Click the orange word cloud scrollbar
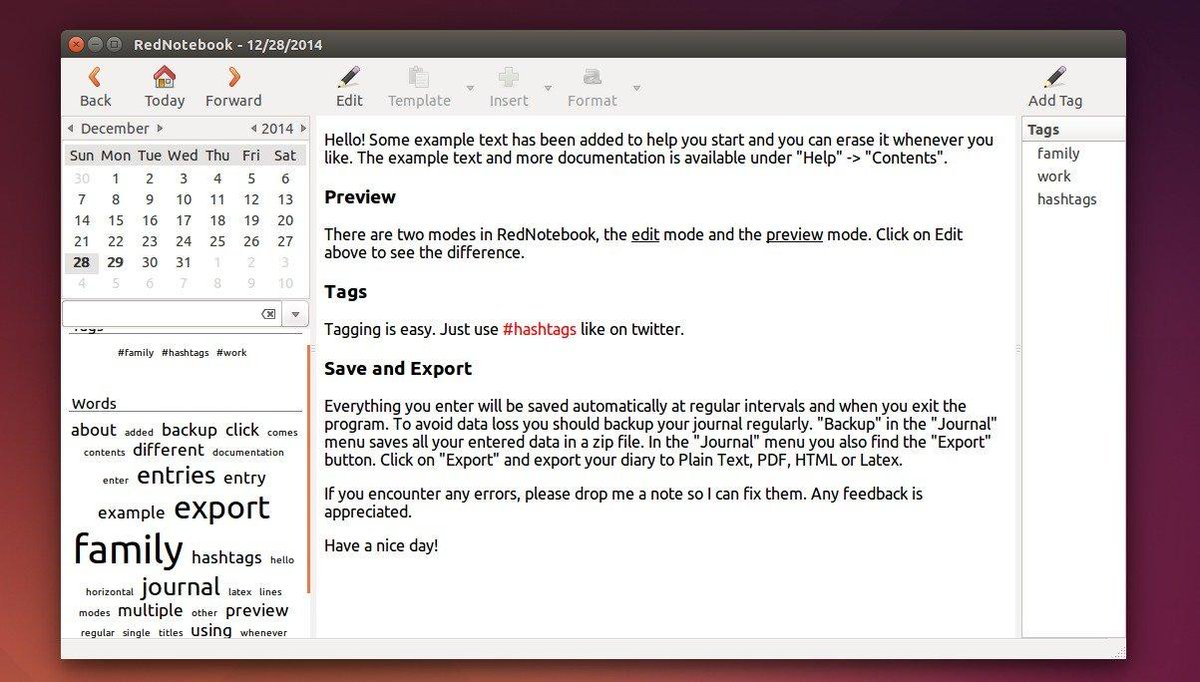This screenshot has height=682, width=1200. click(309, 468)
